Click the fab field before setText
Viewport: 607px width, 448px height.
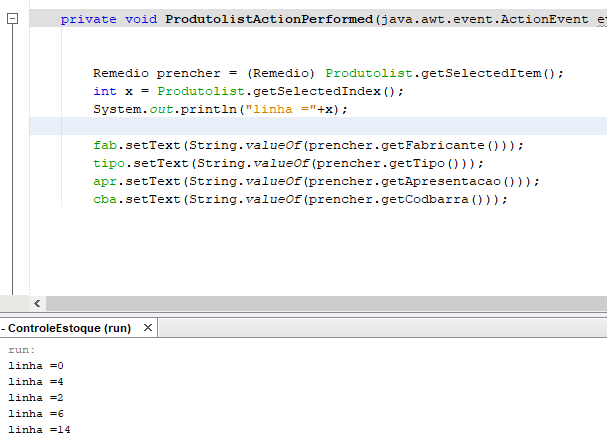pos(105,145)
